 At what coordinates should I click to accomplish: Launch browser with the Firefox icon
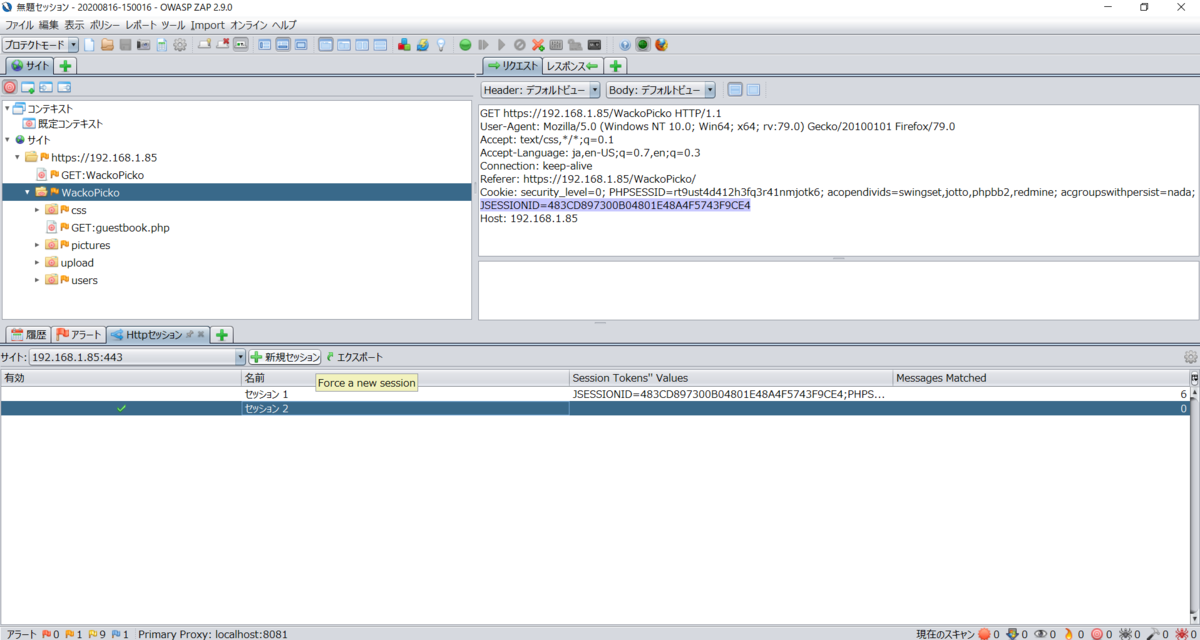coord(661,45)
